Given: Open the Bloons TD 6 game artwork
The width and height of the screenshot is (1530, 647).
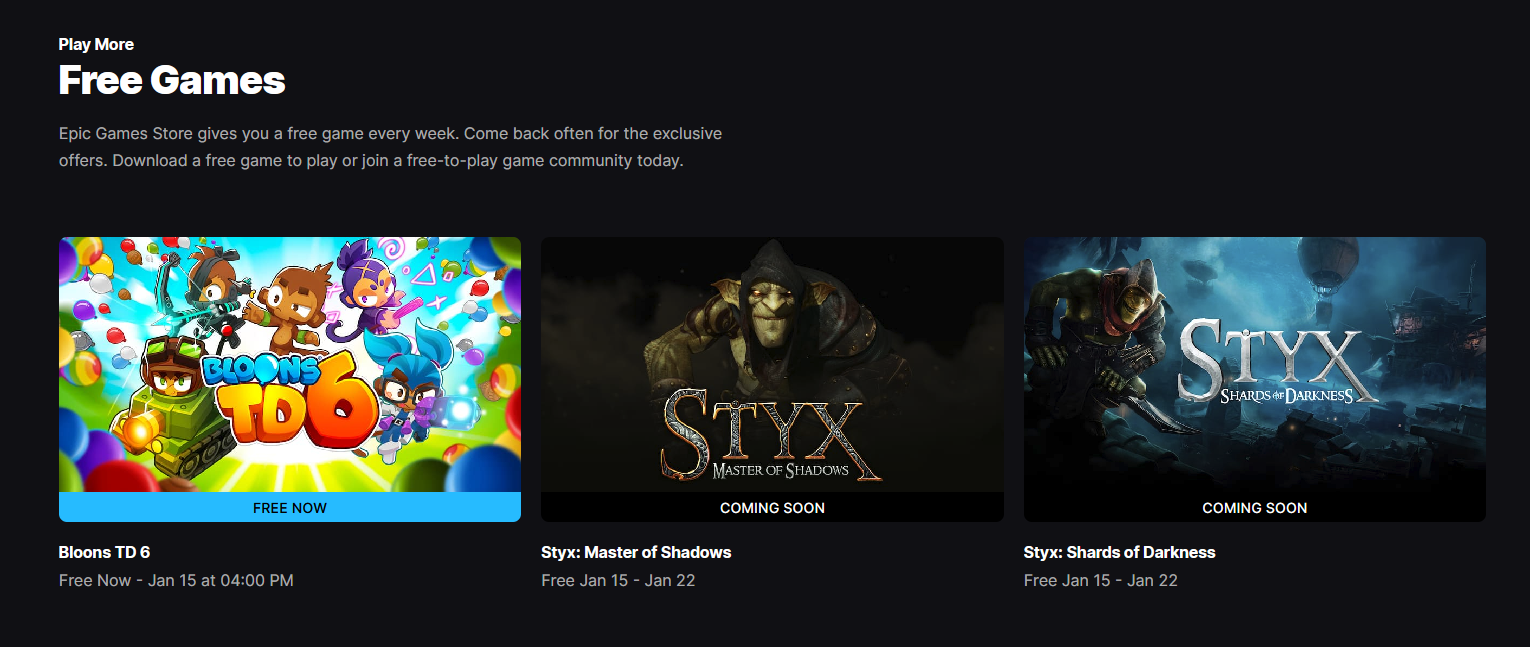Looking at the screenshot, I should coord(290,364).
